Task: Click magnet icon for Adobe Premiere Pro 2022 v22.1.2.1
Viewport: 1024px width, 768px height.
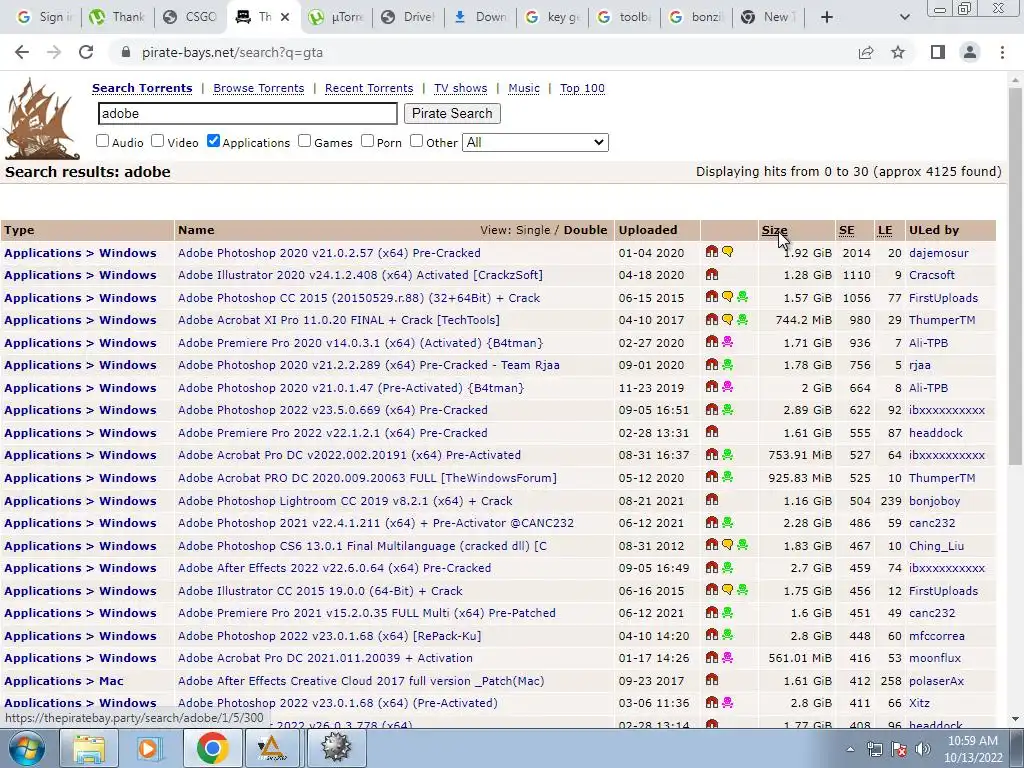Action: (712, 432)
